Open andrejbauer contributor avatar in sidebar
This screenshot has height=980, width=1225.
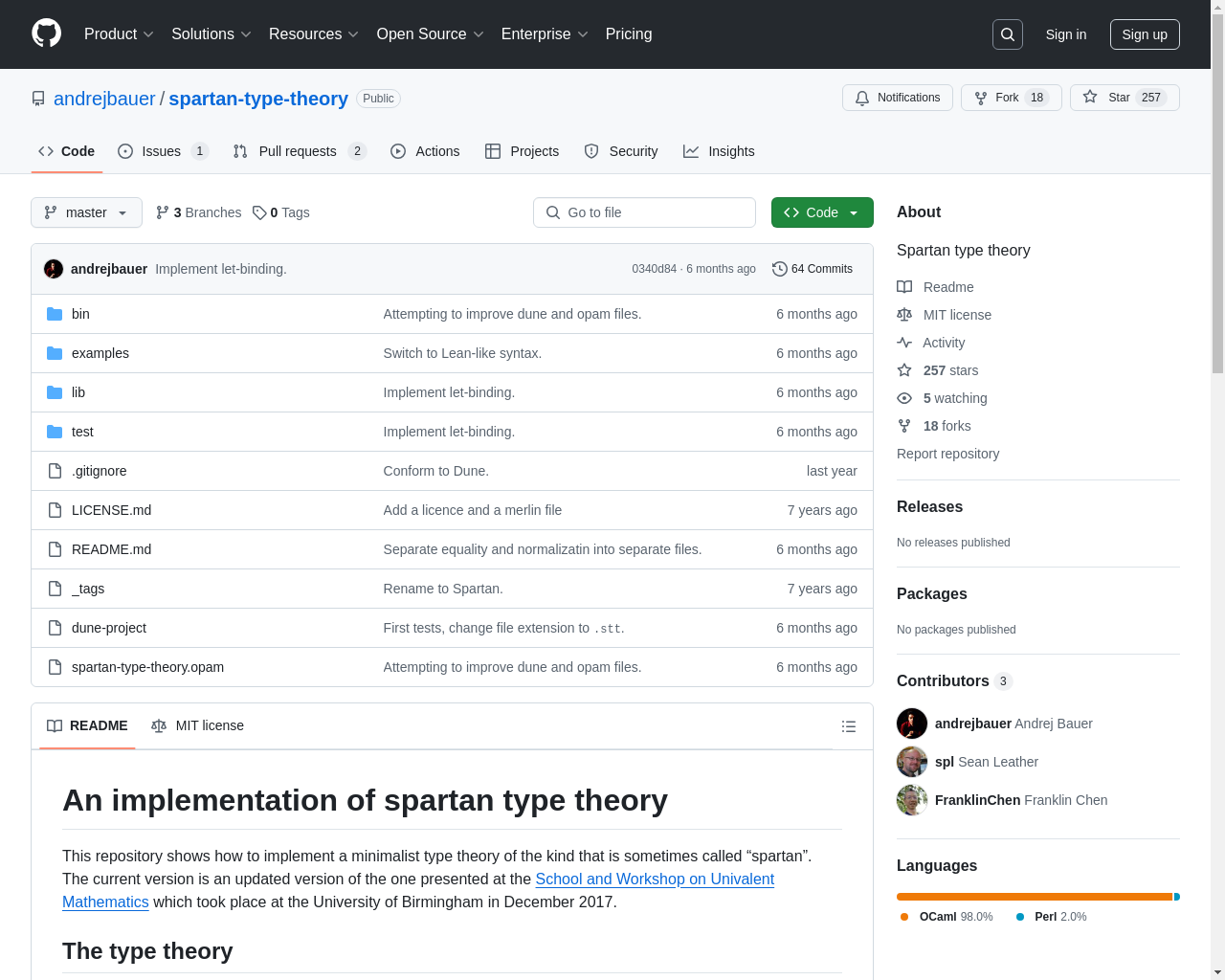point(912,724)
